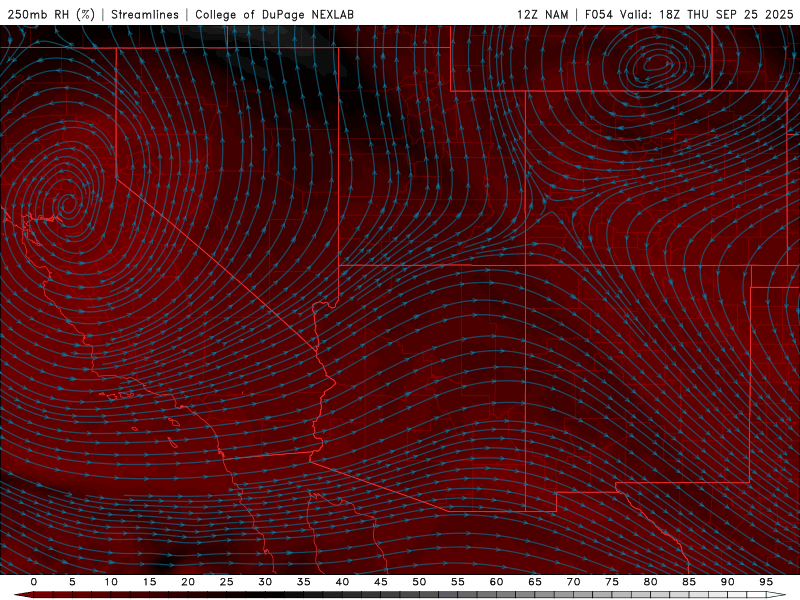Click the '12Z NAM' model label
Viewport: 800px width, 600px height.
click(543, 15)
